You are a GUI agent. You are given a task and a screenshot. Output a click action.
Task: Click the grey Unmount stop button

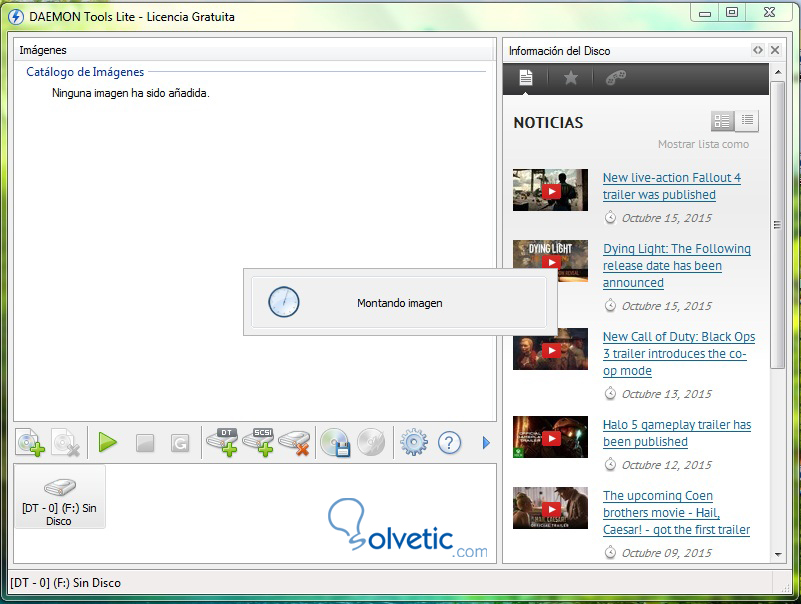click(x=145, y=443)
